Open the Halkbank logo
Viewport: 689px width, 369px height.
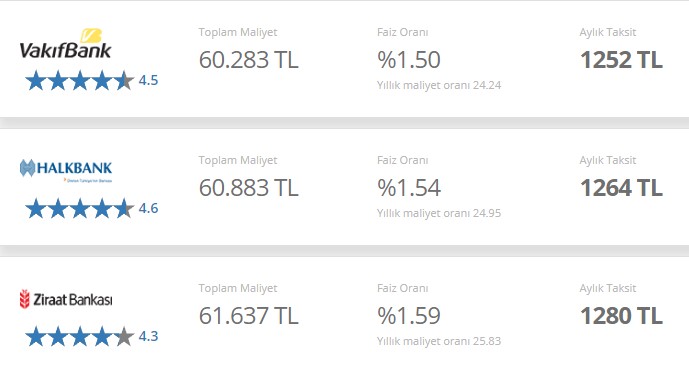pos(66,170)
